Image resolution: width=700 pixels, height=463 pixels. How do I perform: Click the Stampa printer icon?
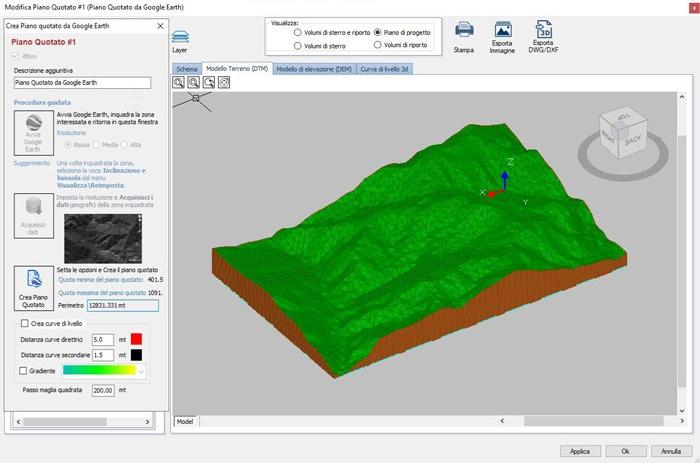point(464,32)
